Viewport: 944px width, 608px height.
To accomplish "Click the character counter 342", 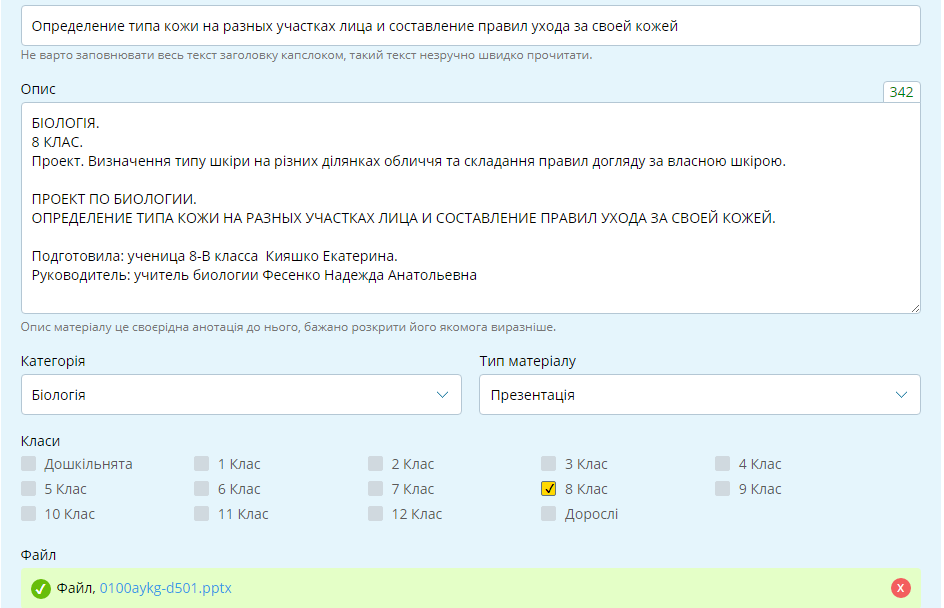I will [901, 92].
